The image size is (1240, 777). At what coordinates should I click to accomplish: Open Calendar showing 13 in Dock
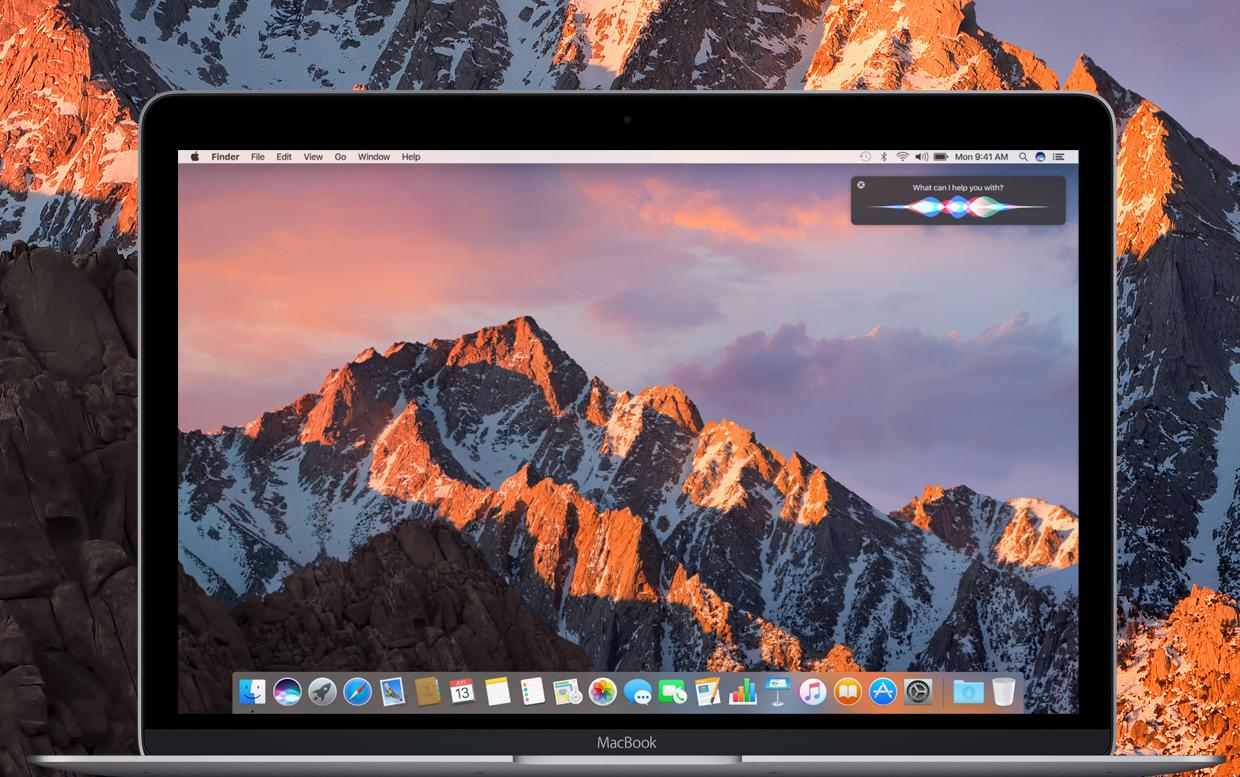click(x=462, y=691)
